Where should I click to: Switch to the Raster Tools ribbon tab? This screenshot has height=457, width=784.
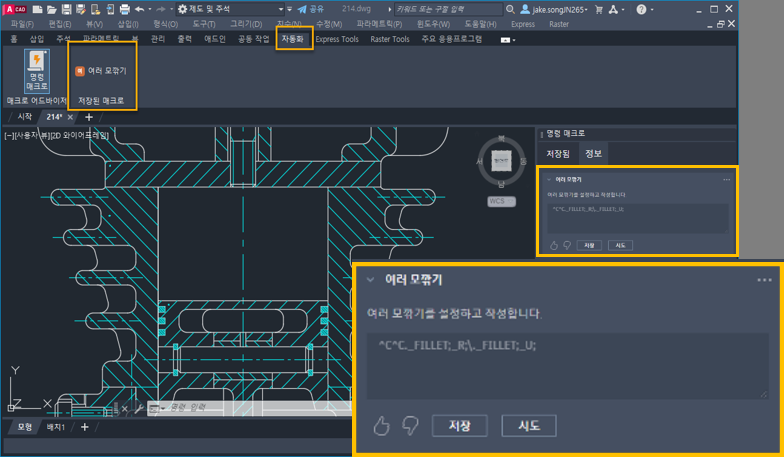(390, 39)
